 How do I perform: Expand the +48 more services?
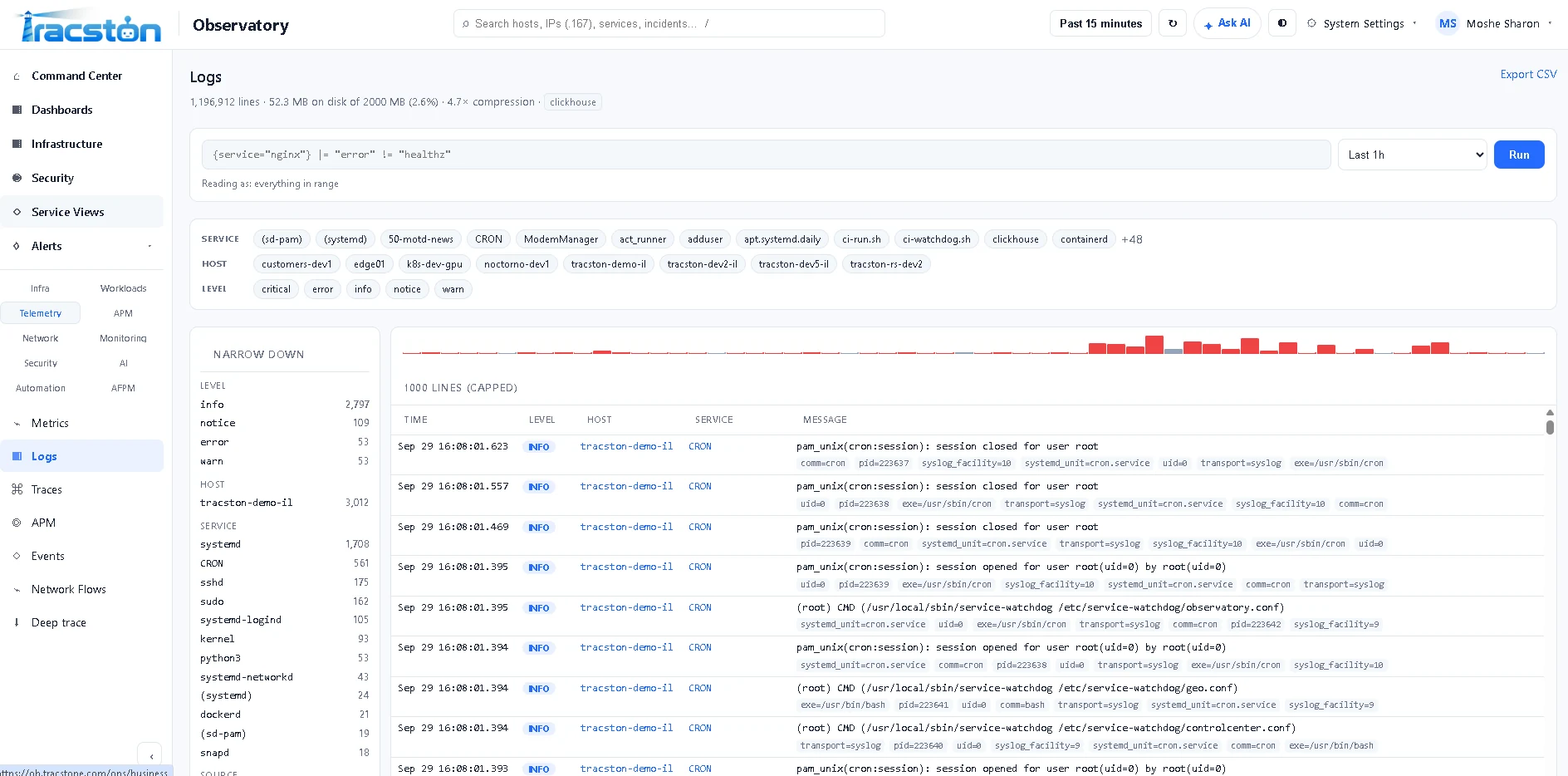click(x=1131, y=239)
